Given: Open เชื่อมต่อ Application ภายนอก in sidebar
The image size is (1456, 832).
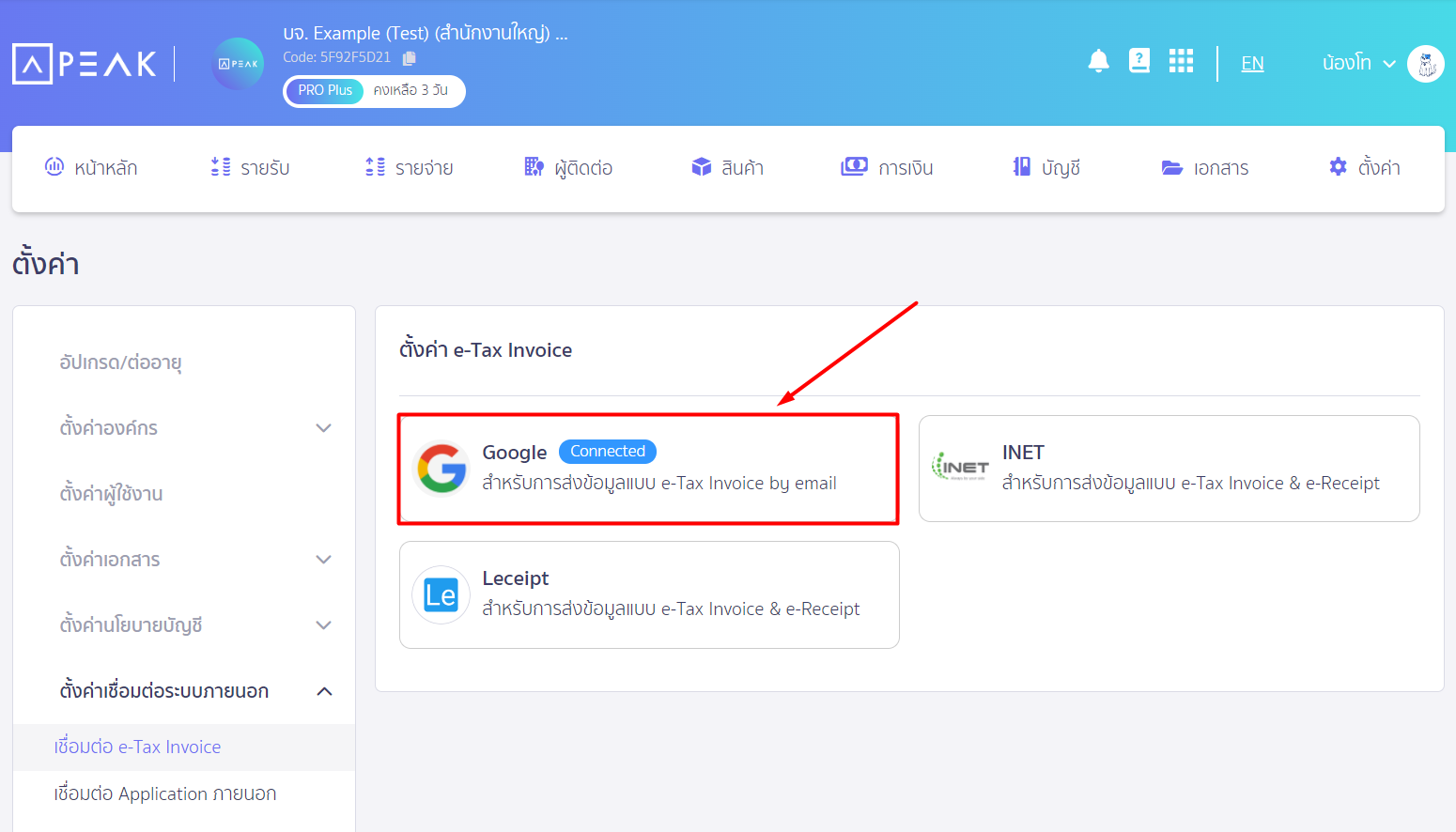Looking at the screenshot, I should pyautogui.click(x=165, y=793).
